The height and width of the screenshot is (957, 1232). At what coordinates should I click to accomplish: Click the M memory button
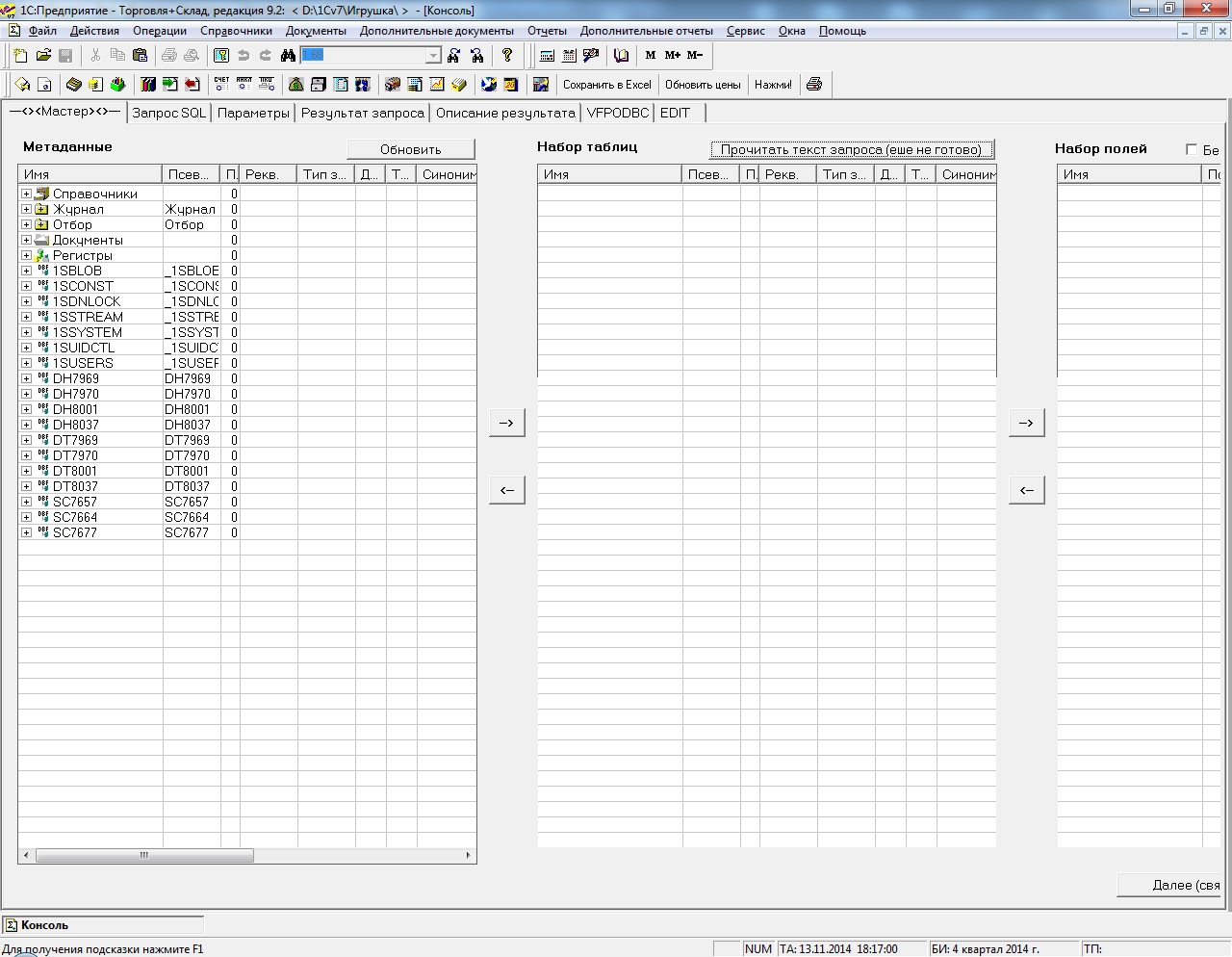651,55
